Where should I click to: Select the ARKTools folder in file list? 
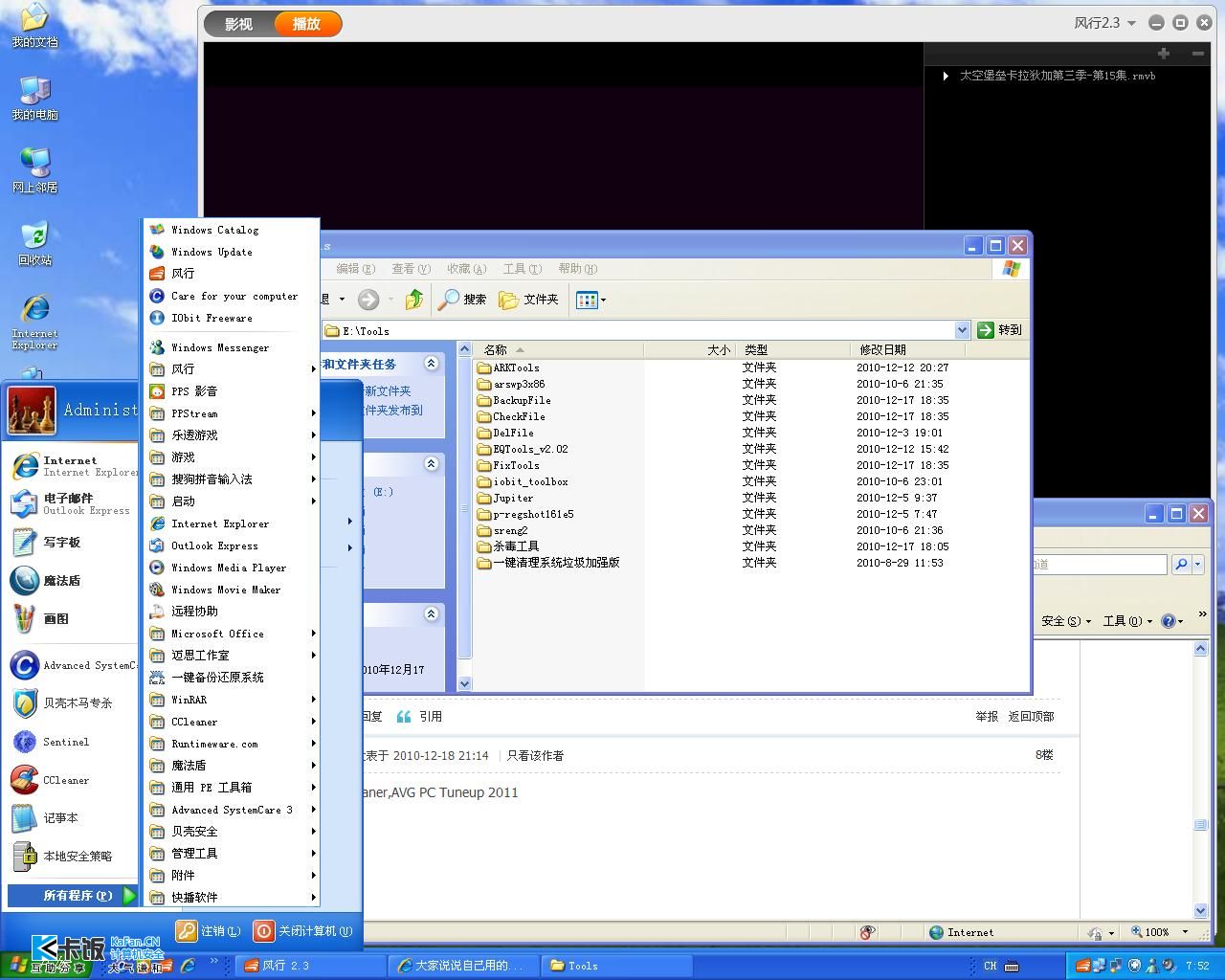(507, 367)
